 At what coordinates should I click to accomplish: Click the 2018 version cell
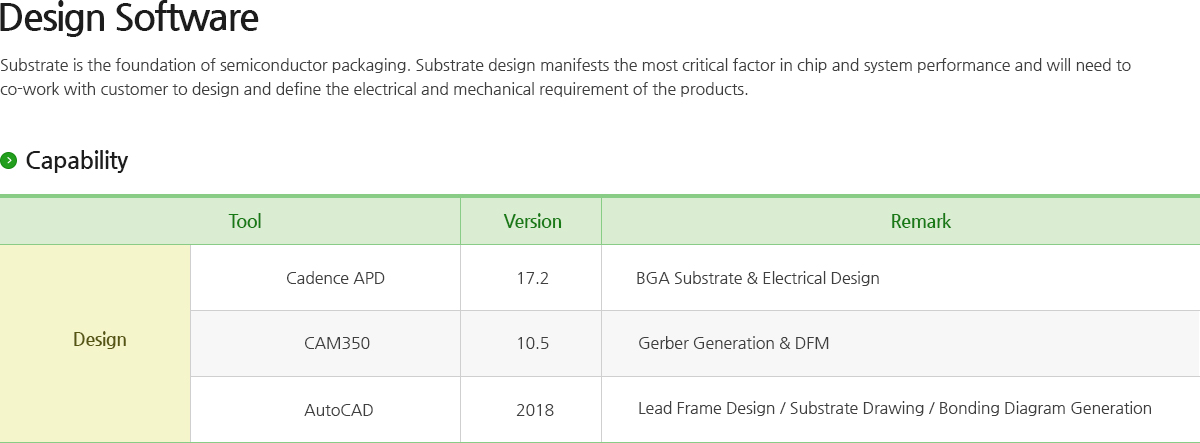[x=531, y=410]
